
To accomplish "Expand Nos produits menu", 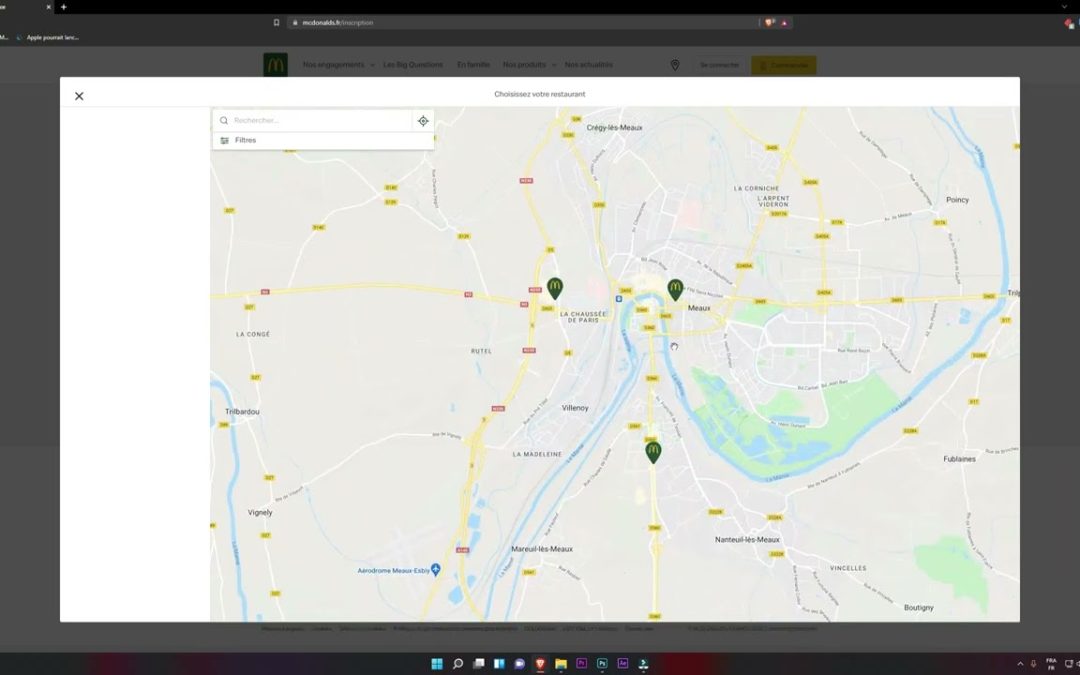I will point(529,65).
